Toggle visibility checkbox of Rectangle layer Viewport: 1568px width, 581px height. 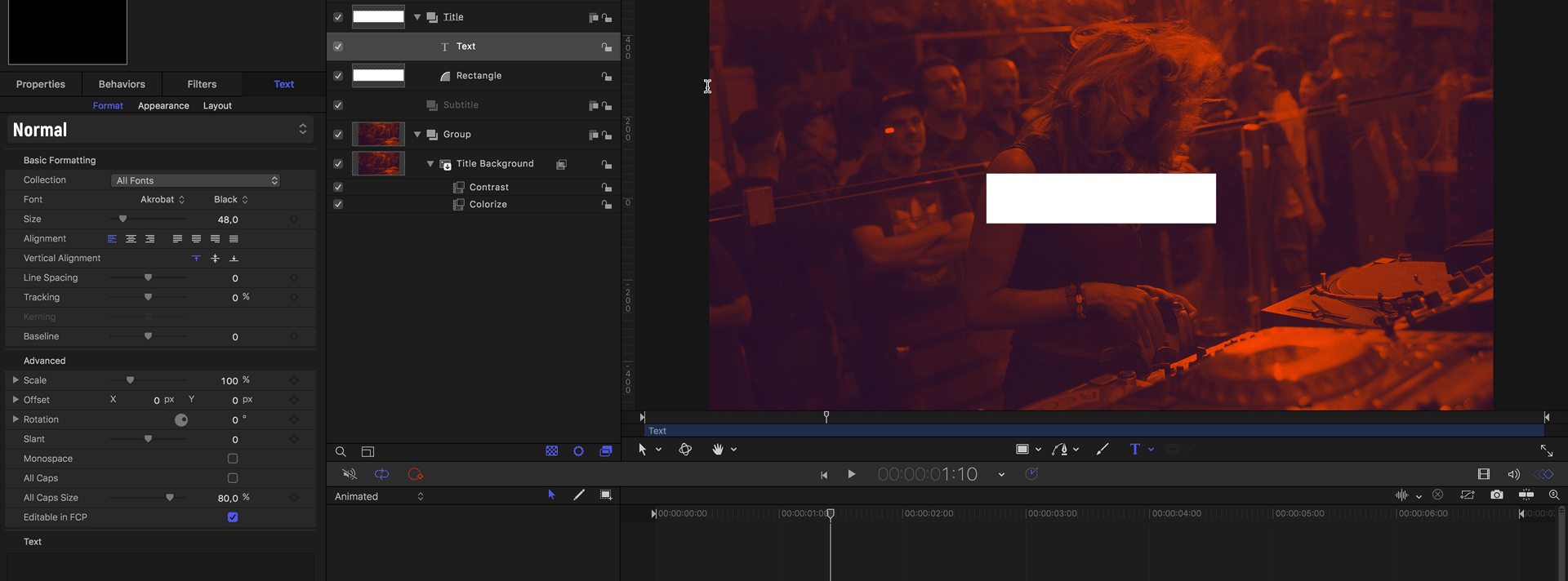[x=338, y=76]
